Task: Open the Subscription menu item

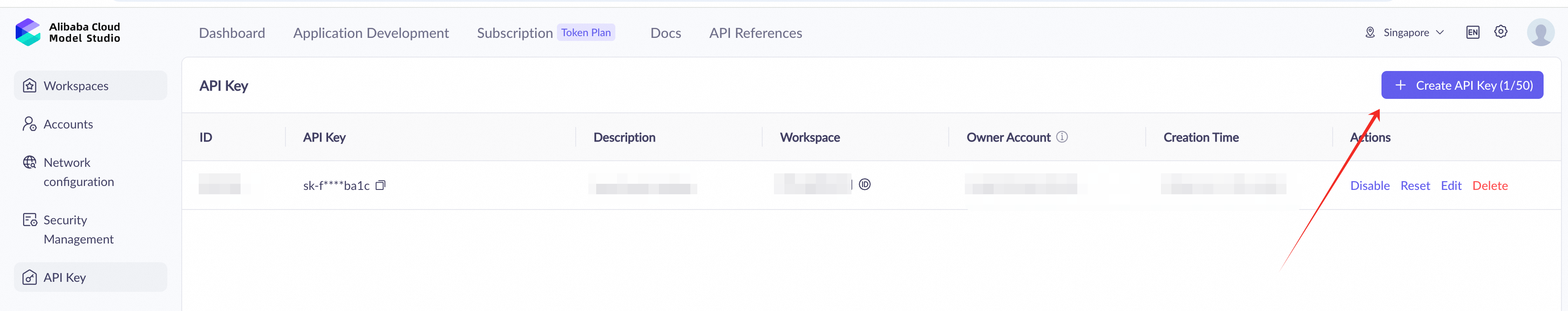Action: [514, 33]
